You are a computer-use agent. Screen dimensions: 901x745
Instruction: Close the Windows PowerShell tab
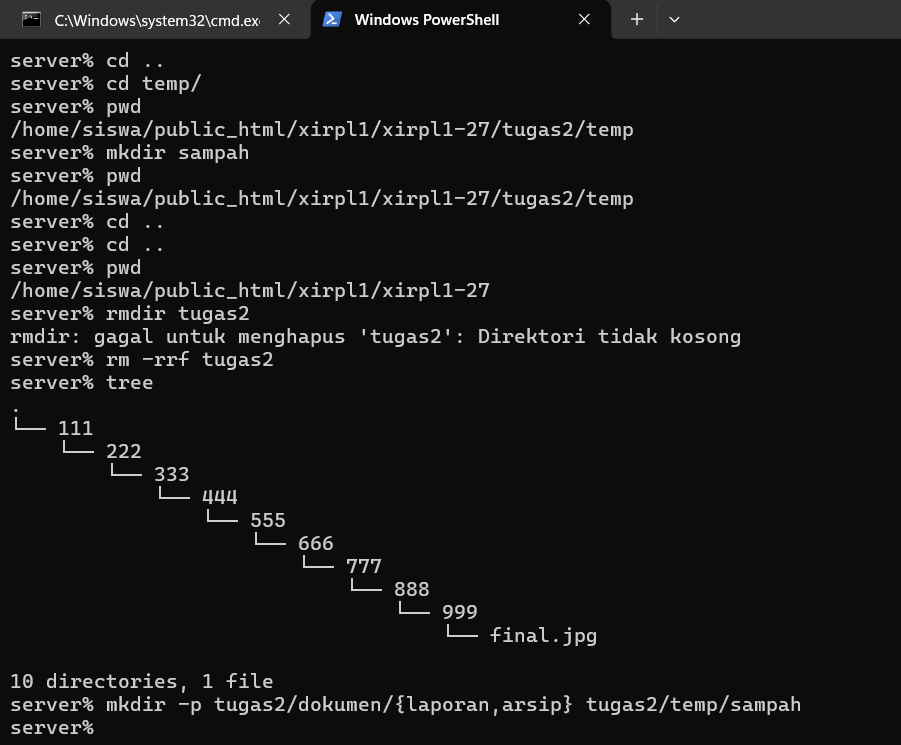coord(584,20)
